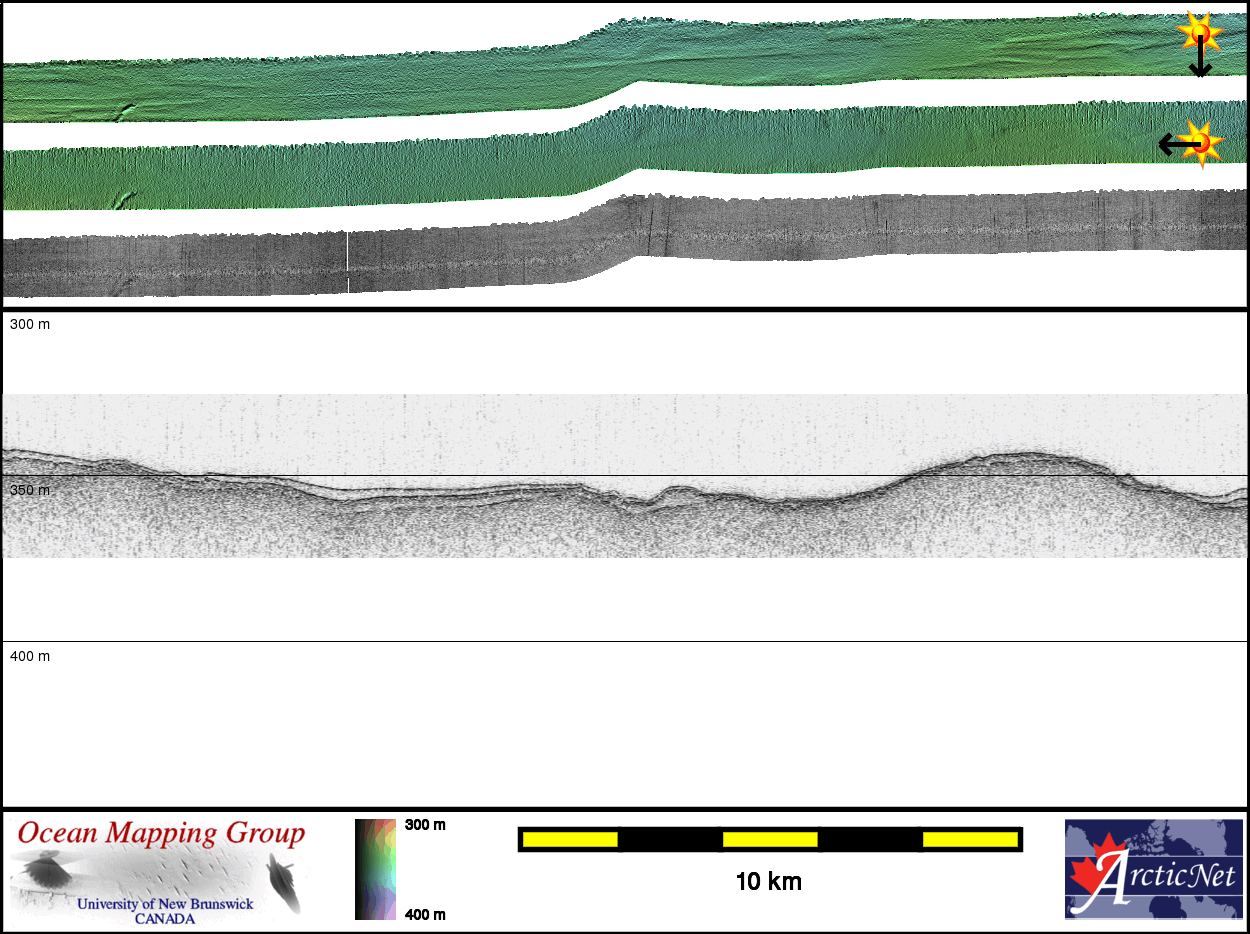The height and width of the screenshot is (934, 1250).
Task: Click the 300 m depth axis label in profile
Action: click(30, 325)
